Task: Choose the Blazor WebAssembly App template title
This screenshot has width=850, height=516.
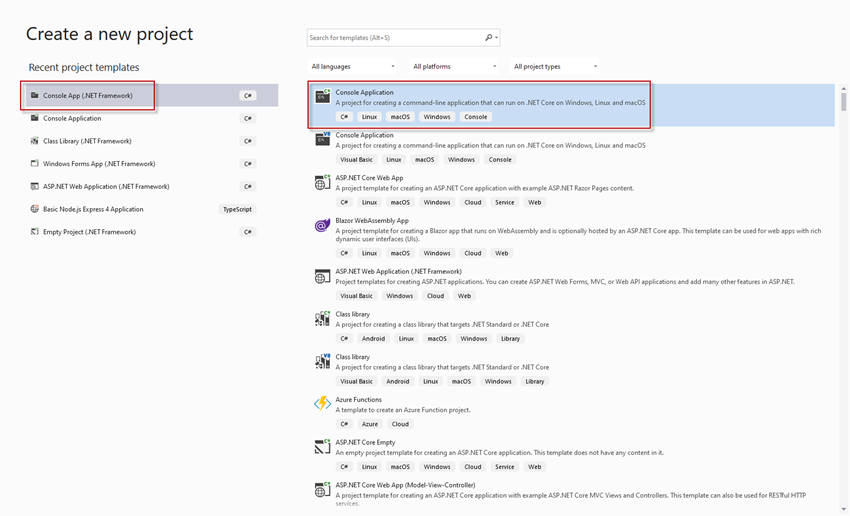Action: tap(372, 221)
